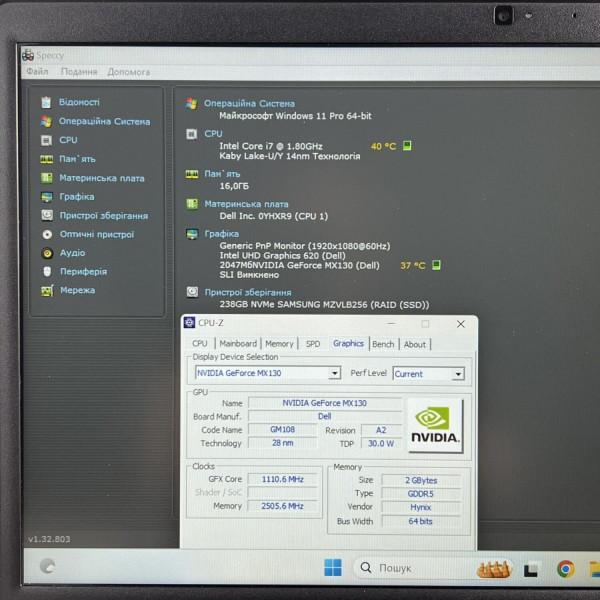Switch to the Memory tab in CPU-Z
Viewport: 600px width, 600px height.
279,344
